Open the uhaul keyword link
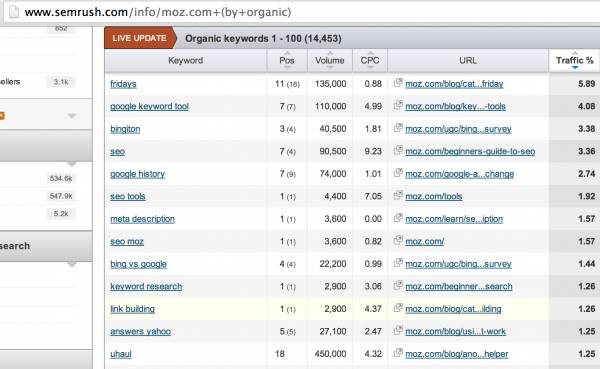 pos(121,354)
